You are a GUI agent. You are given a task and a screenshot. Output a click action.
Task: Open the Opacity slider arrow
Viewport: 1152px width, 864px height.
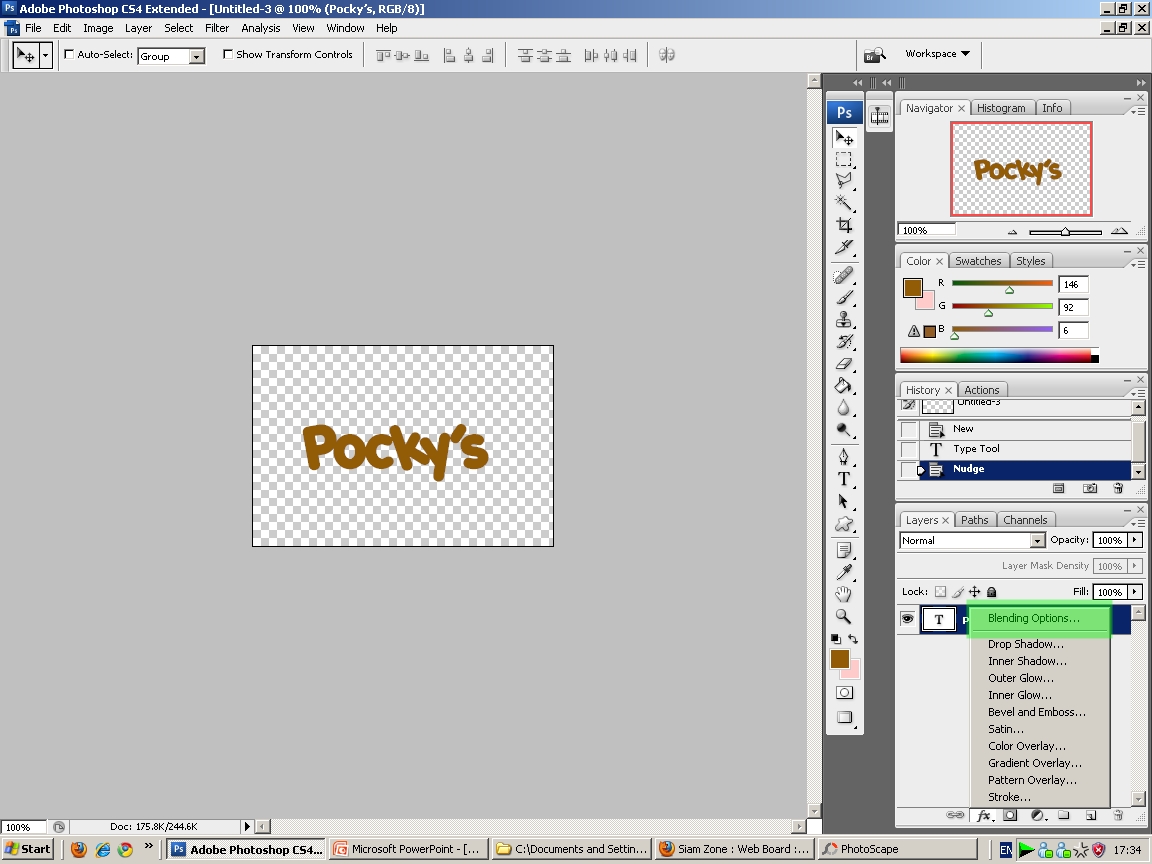[x=1135, y=540]
